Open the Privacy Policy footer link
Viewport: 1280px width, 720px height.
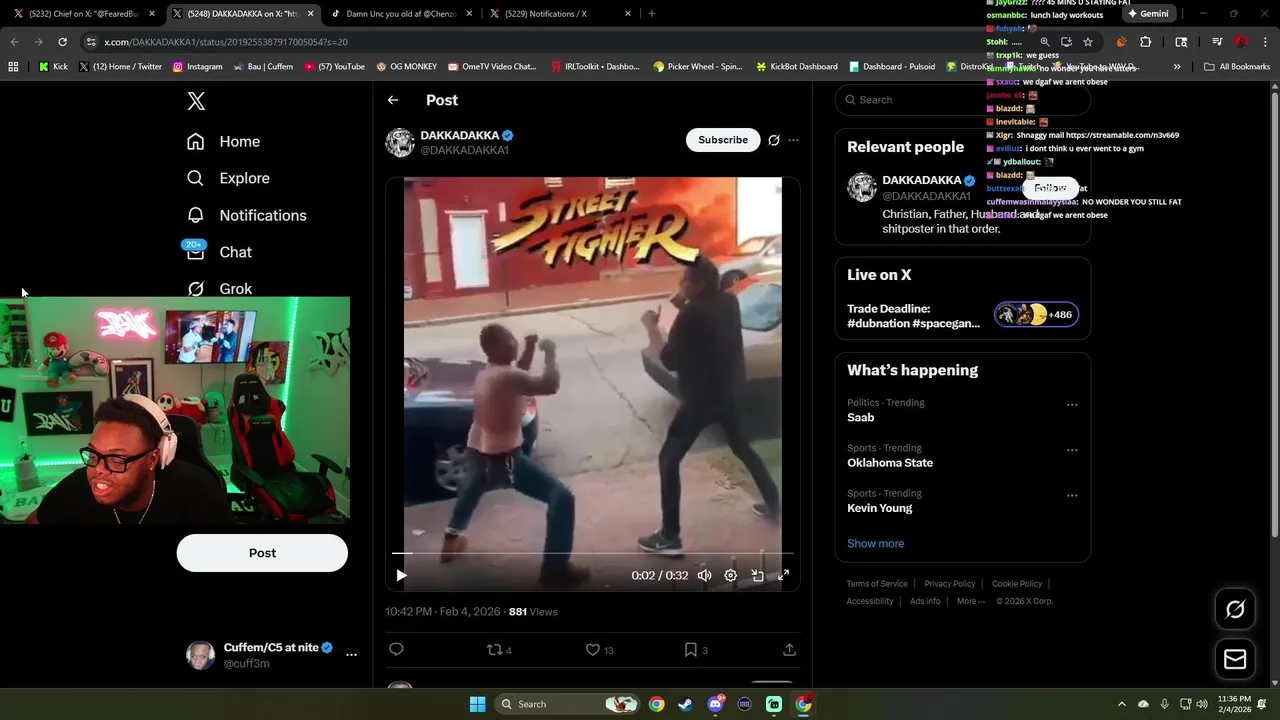click(949, 584)
